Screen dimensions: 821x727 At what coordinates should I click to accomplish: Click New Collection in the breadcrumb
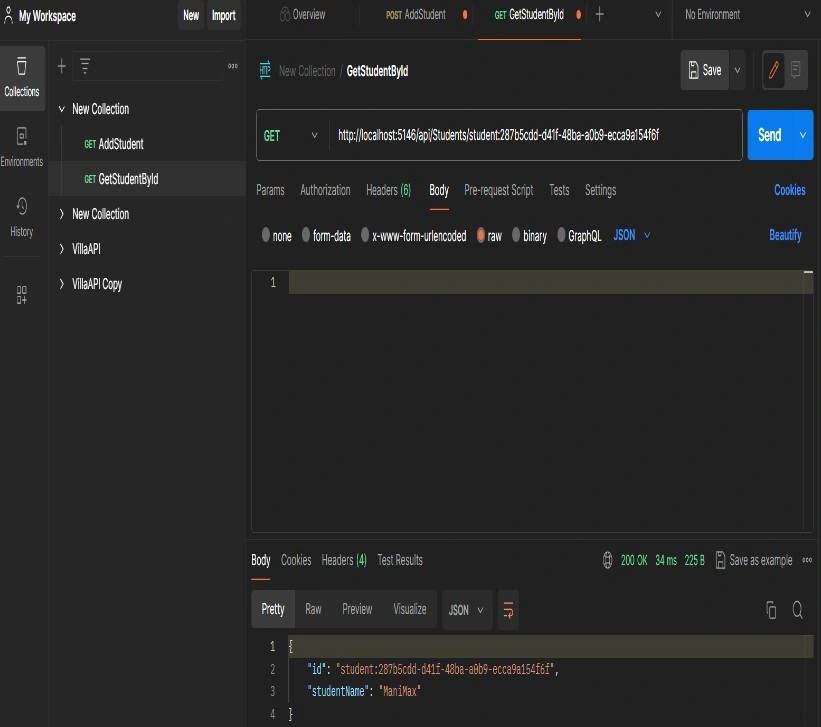click(307, 71)
